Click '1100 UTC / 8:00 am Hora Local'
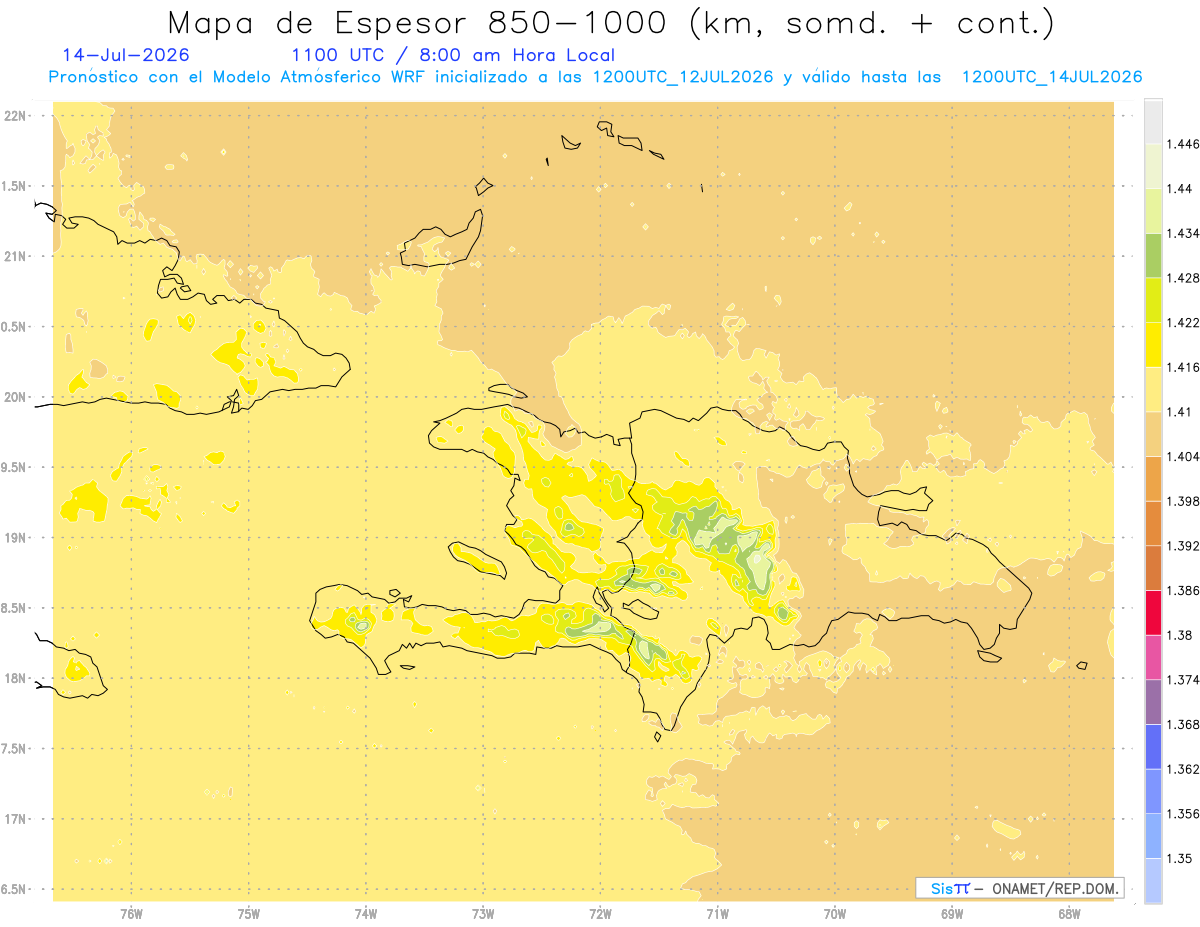The image size is (1200, 927). tap(453, 55)
